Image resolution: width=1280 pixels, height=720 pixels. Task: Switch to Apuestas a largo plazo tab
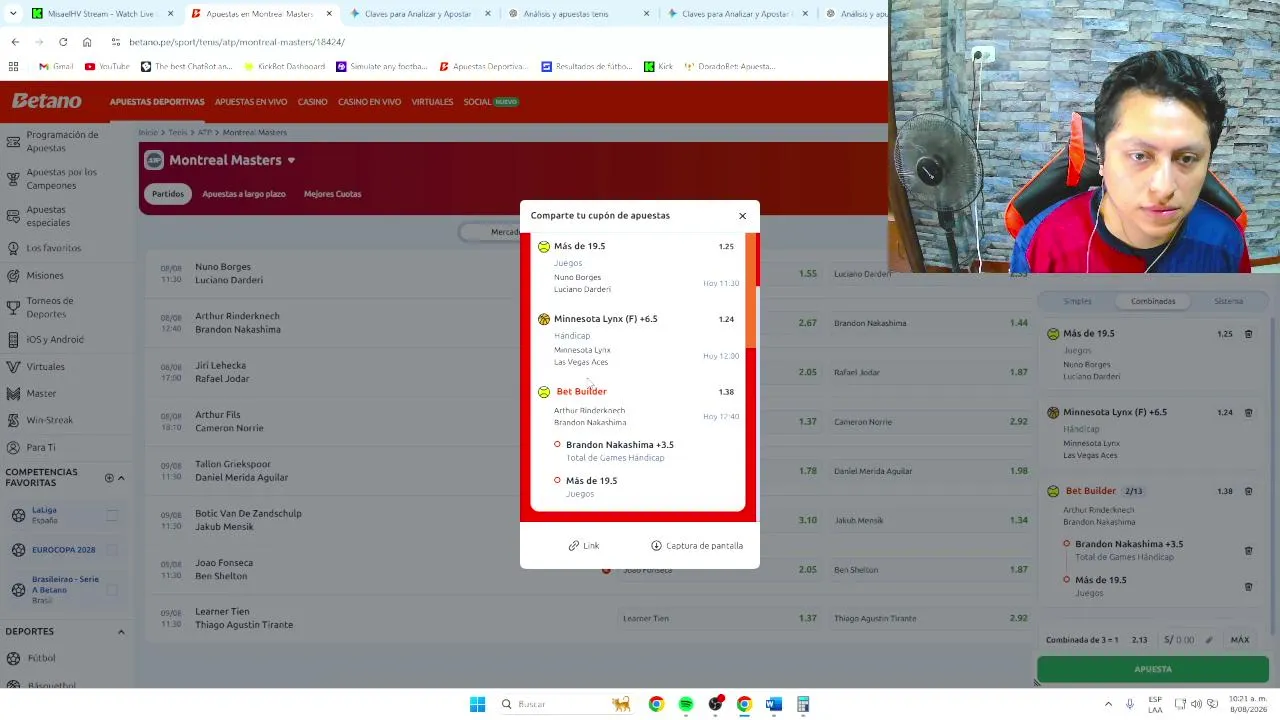[244, 194]
